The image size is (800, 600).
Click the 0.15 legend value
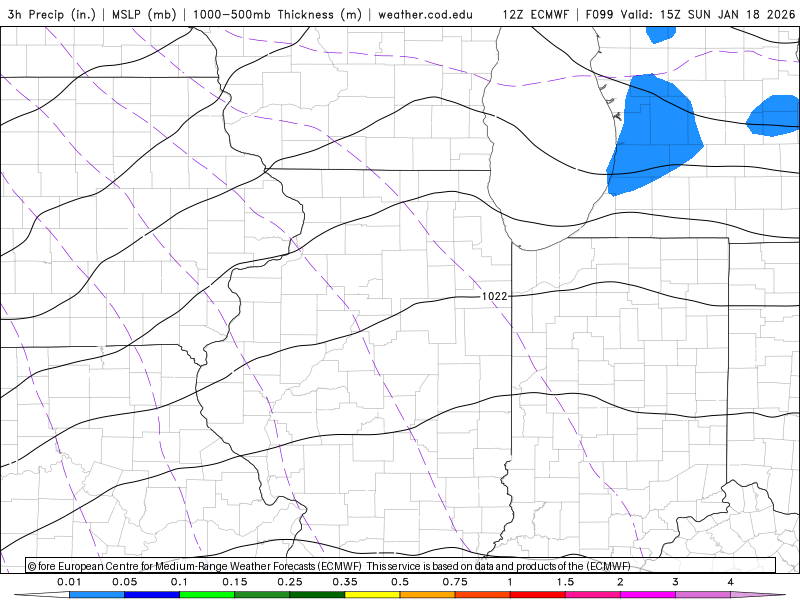(235, 582)
